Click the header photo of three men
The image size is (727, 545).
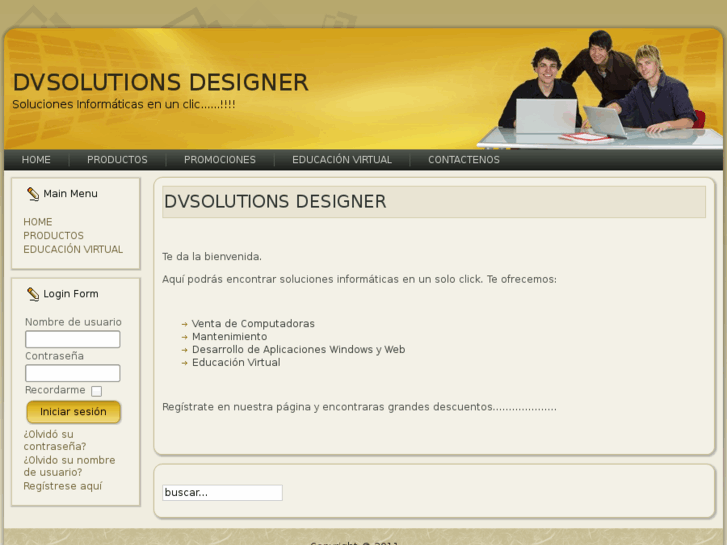(600, 88)
